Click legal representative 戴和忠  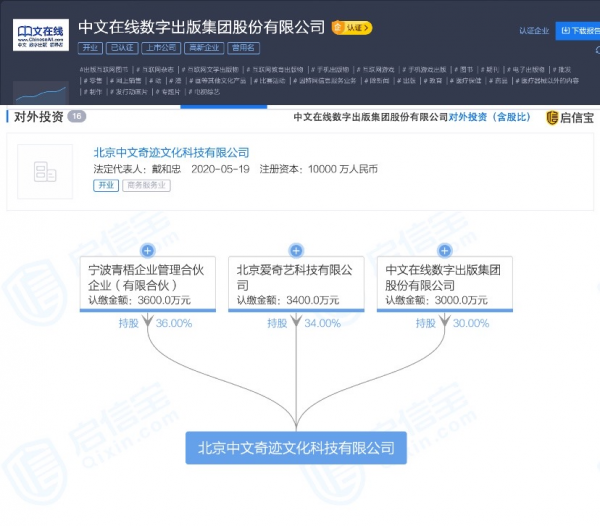166,169
